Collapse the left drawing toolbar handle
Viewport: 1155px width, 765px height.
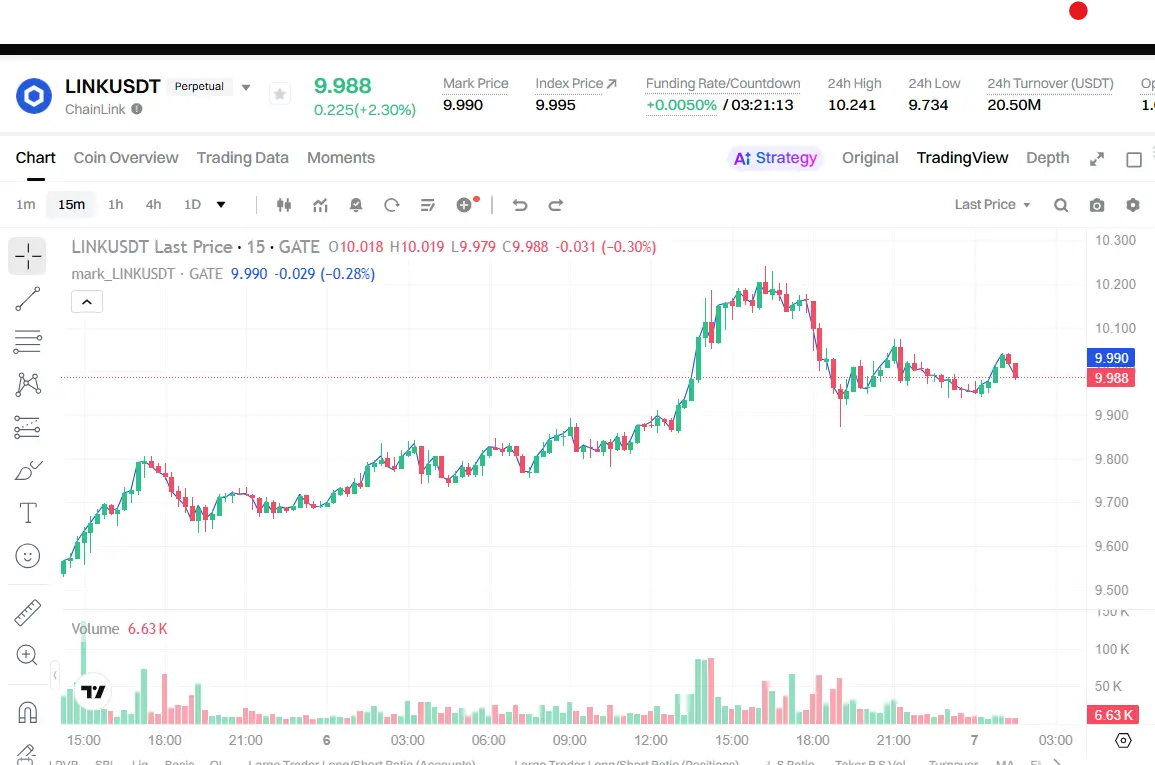pyautogui.click(x=55, y=675)
